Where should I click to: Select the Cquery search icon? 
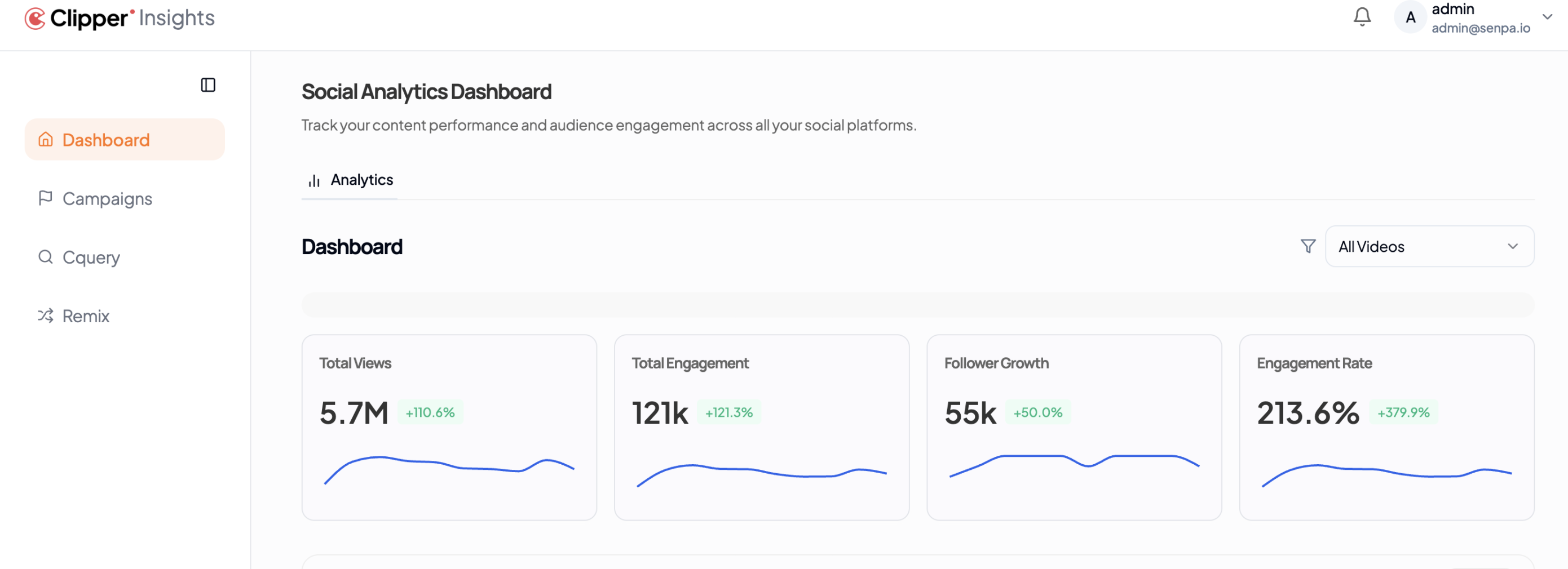(45, 257)
